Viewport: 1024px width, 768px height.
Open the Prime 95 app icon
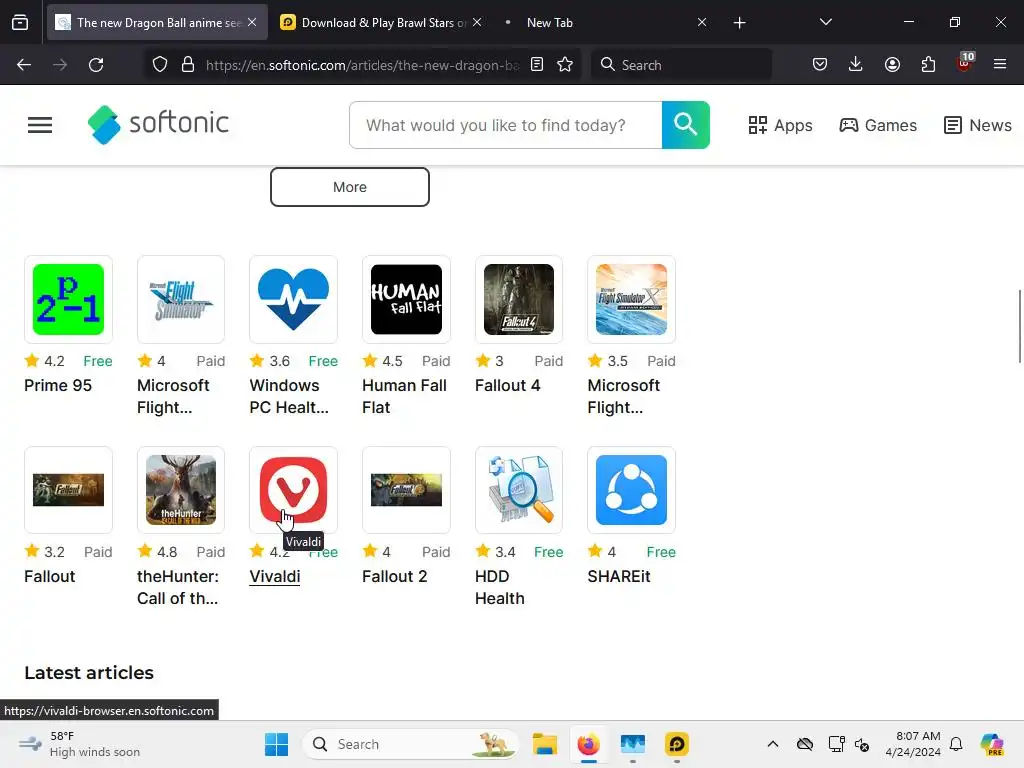point(69,299)
